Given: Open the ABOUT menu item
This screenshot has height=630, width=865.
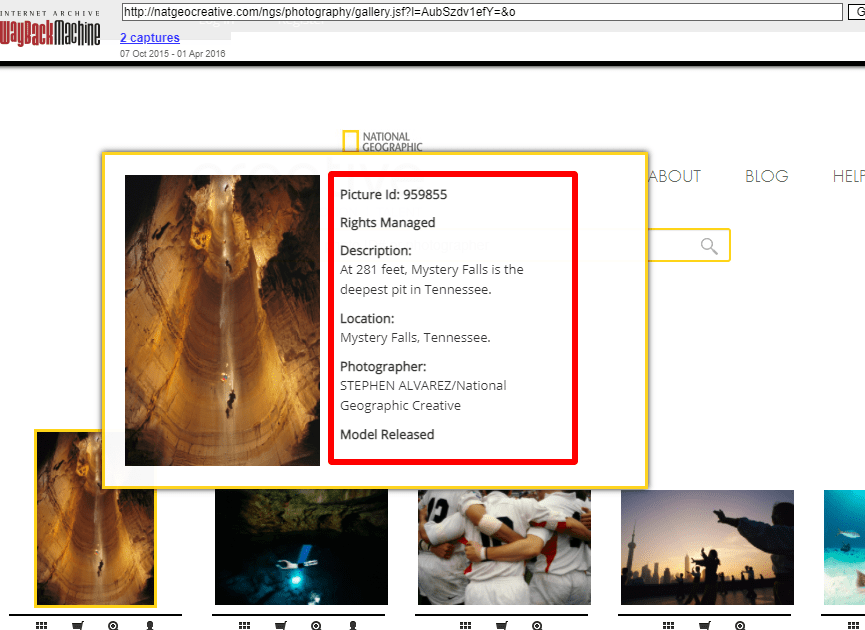Looking at the screenshot, I should [675, 176].
